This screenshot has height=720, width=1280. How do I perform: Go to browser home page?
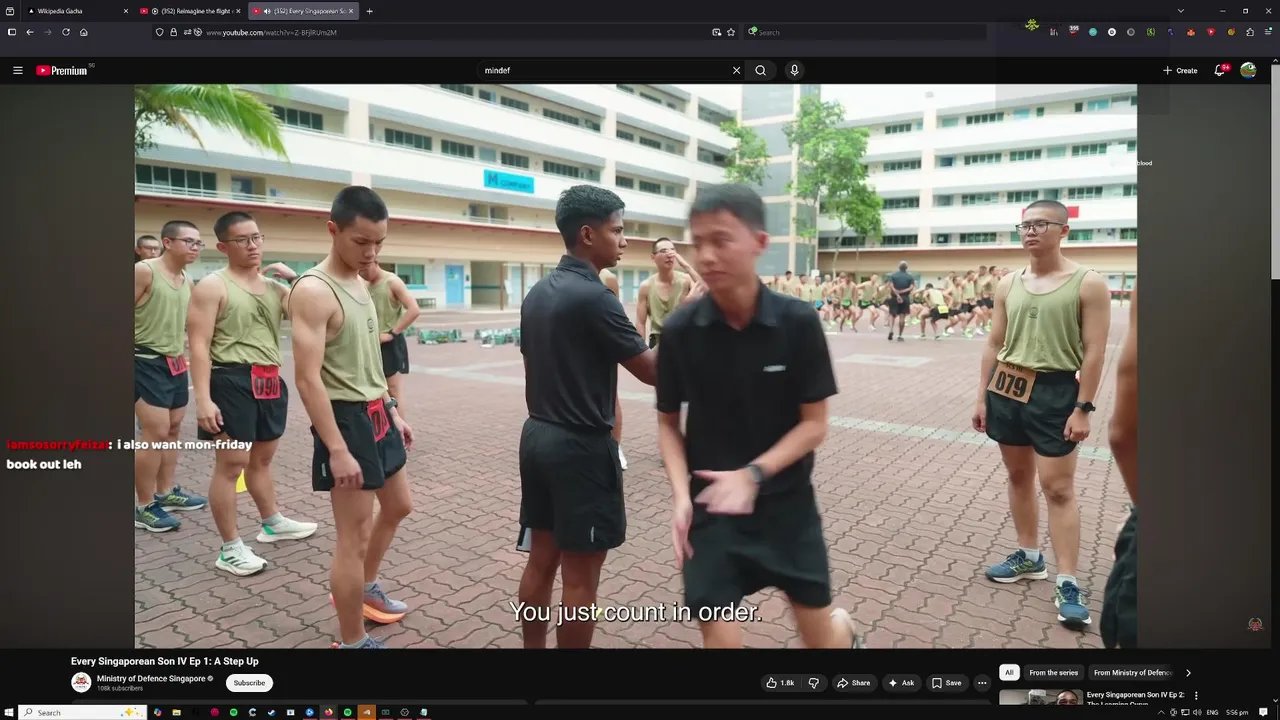click(84, 32)
